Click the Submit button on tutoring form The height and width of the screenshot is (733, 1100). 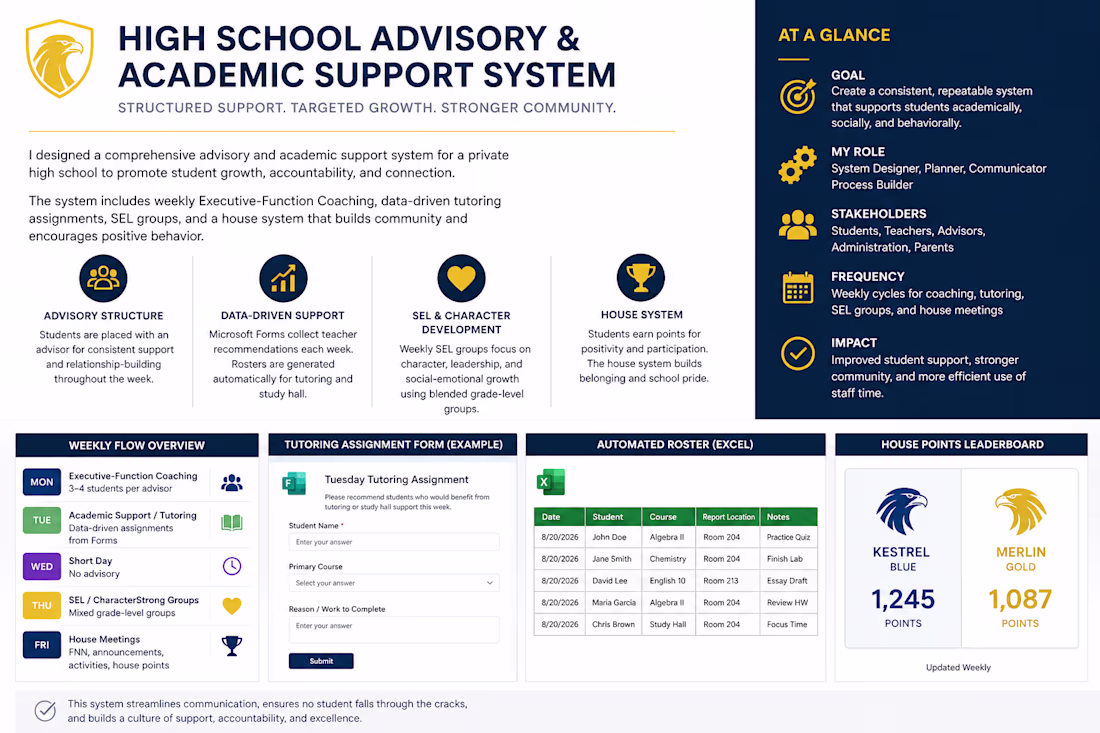[321, 661]
